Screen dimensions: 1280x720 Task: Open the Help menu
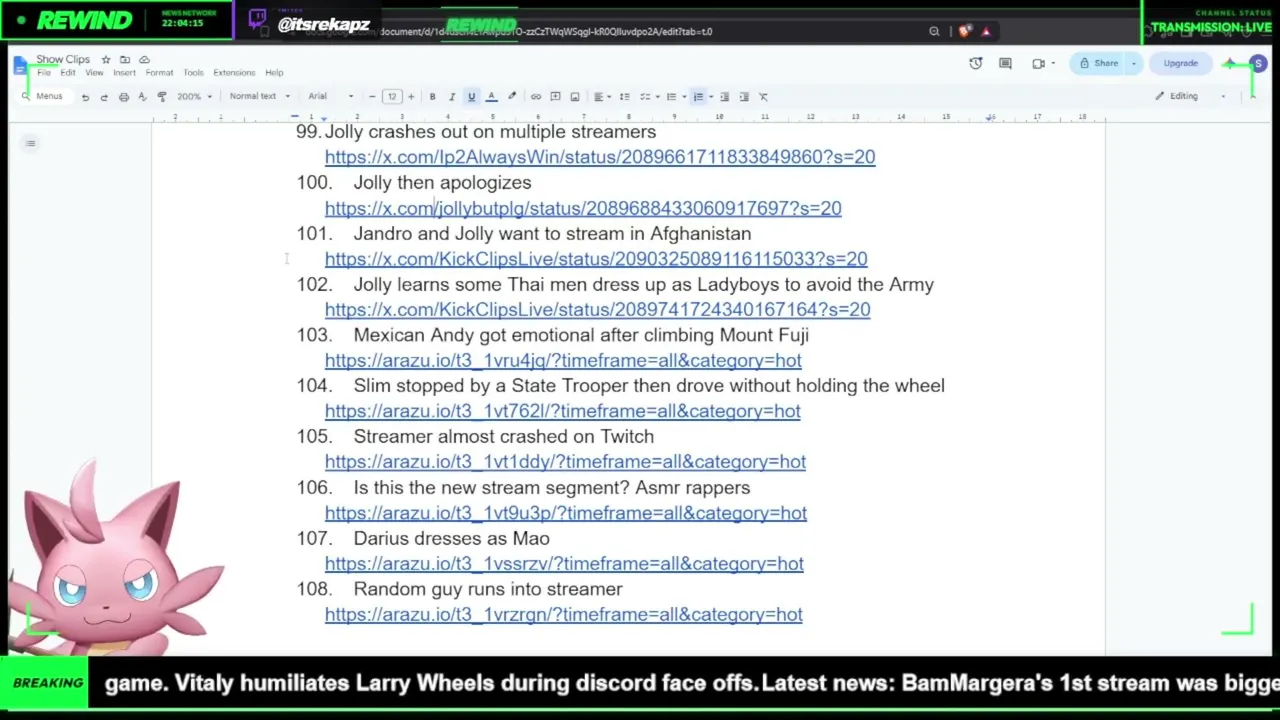click(x=274, y=73)
